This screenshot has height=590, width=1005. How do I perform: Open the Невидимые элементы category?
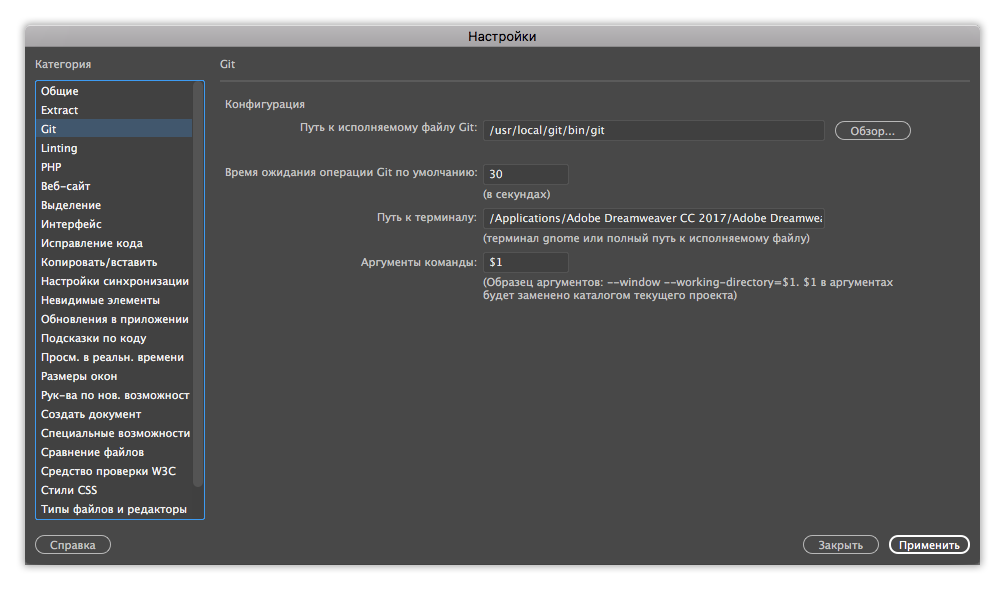click(x=100, y=299)
